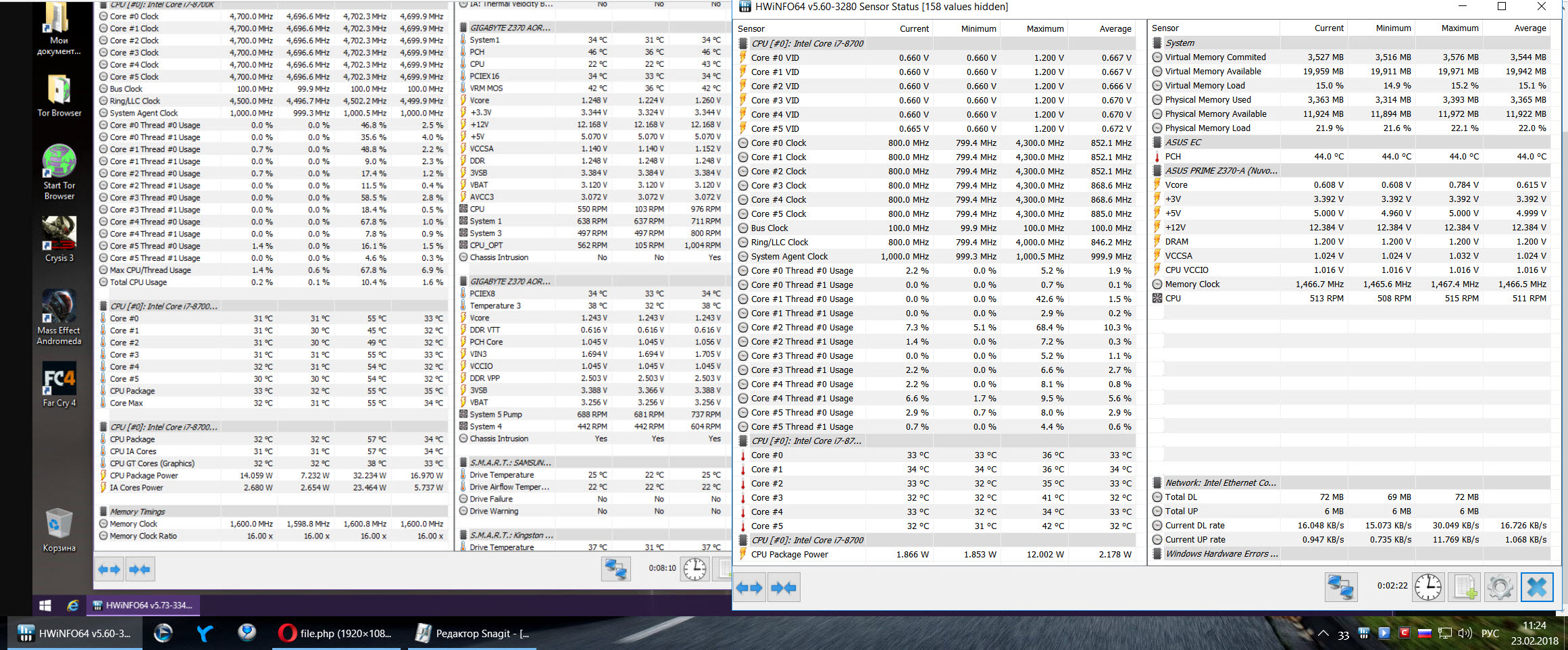Image resolution: width=1568 pixels, height=650 pixels.
Task: Open the 11:24 clock and date
Action: click(x=1534, y=633)
